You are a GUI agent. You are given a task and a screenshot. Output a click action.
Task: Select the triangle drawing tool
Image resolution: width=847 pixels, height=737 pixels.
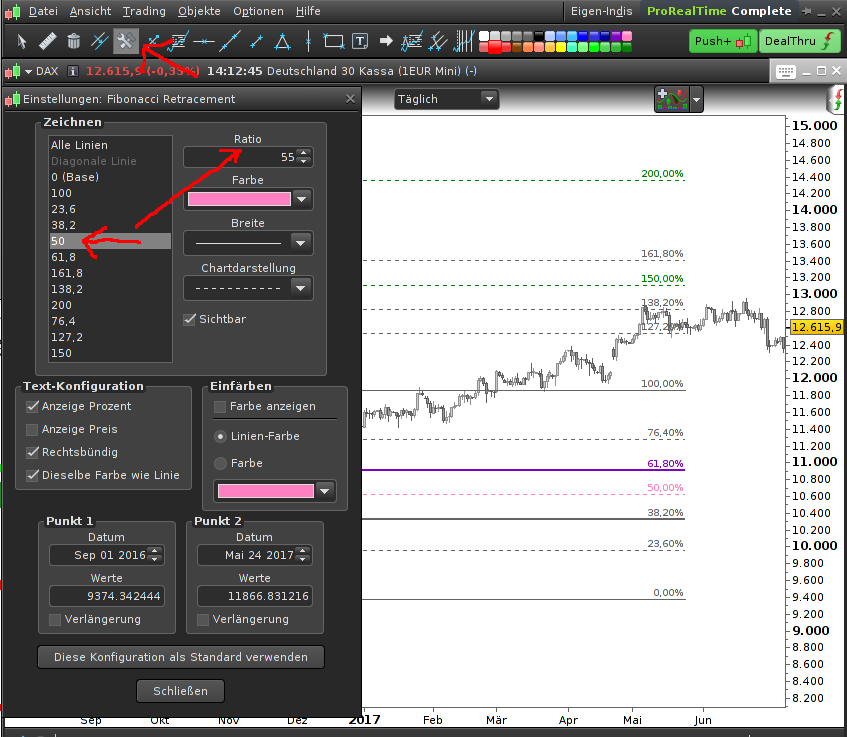pos(282,41)
